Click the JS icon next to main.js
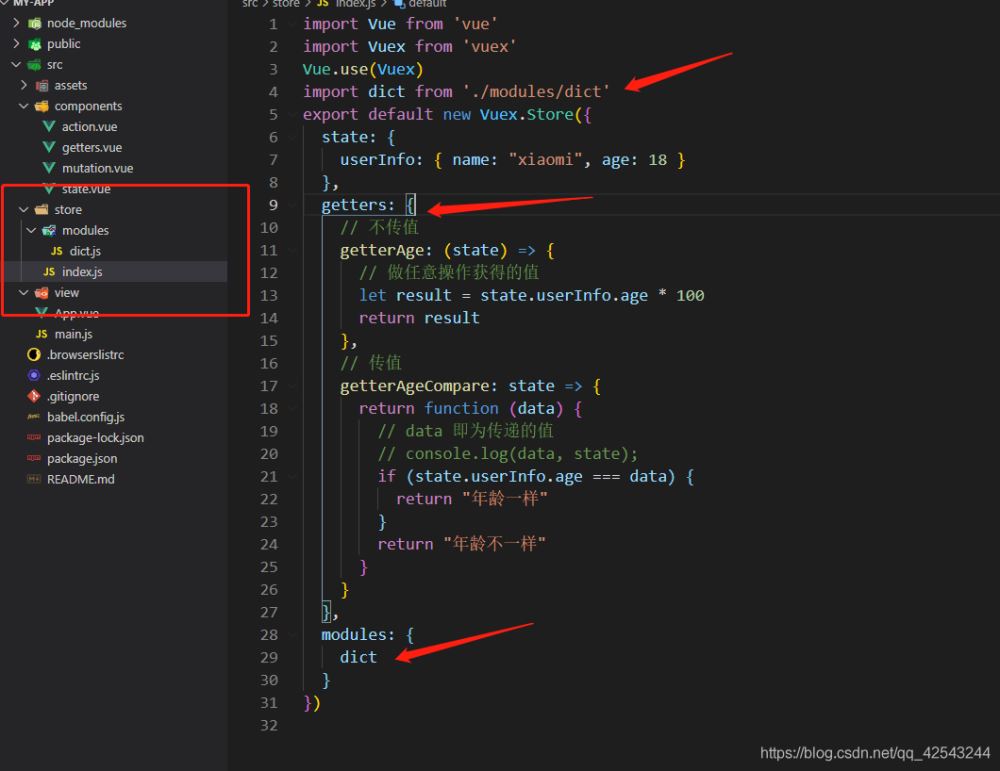Screen dimensions: 1000x771 pos(41,334)
